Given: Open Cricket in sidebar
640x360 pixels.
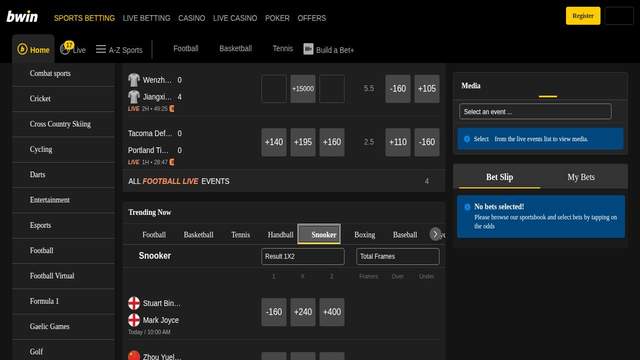Looking at the screenshot, I should click(x=64, y=99).
